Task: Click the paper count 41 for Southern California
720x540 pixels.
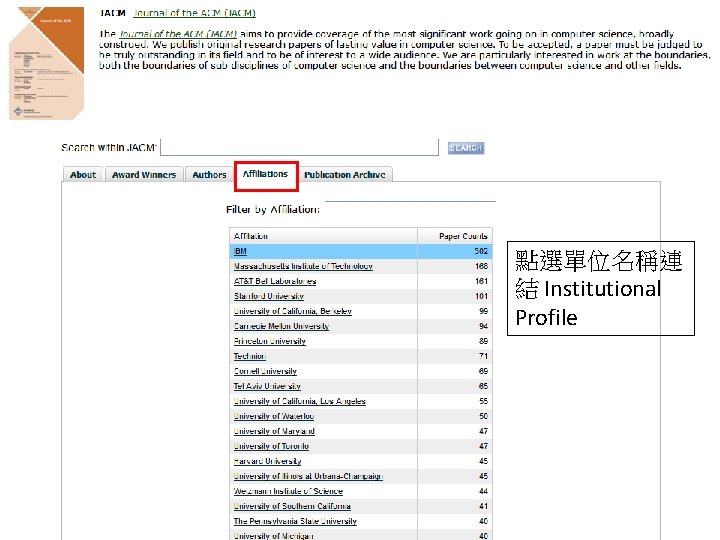Action: [484, 506]
